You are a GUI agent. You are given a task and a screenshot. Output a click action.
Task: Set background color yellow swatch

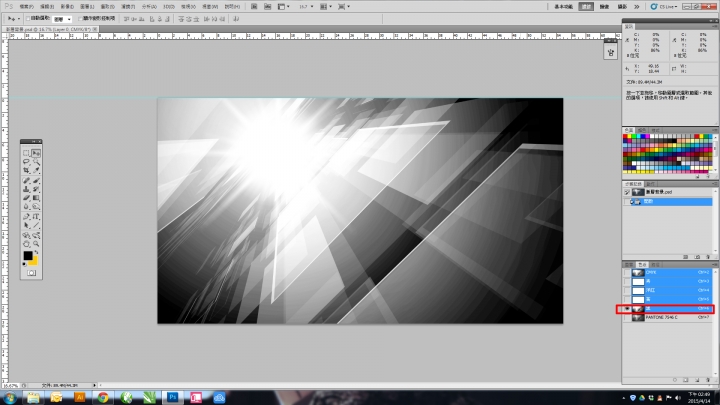coord(34,262)
